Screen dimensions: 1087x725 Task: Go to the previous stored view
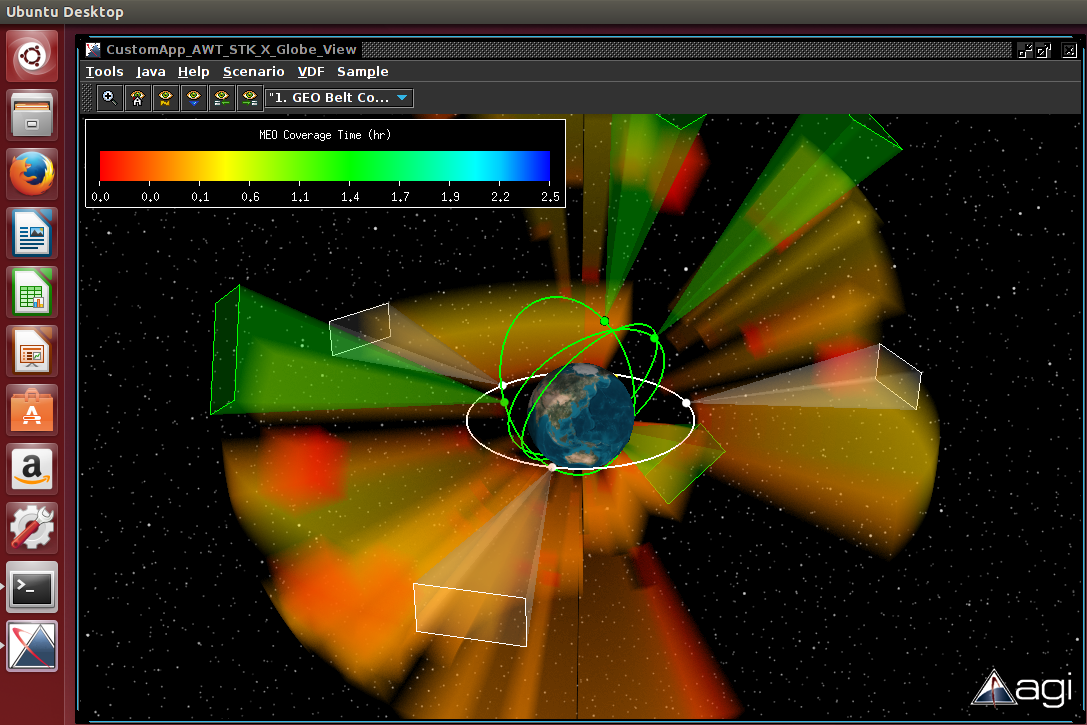[222, 98]
